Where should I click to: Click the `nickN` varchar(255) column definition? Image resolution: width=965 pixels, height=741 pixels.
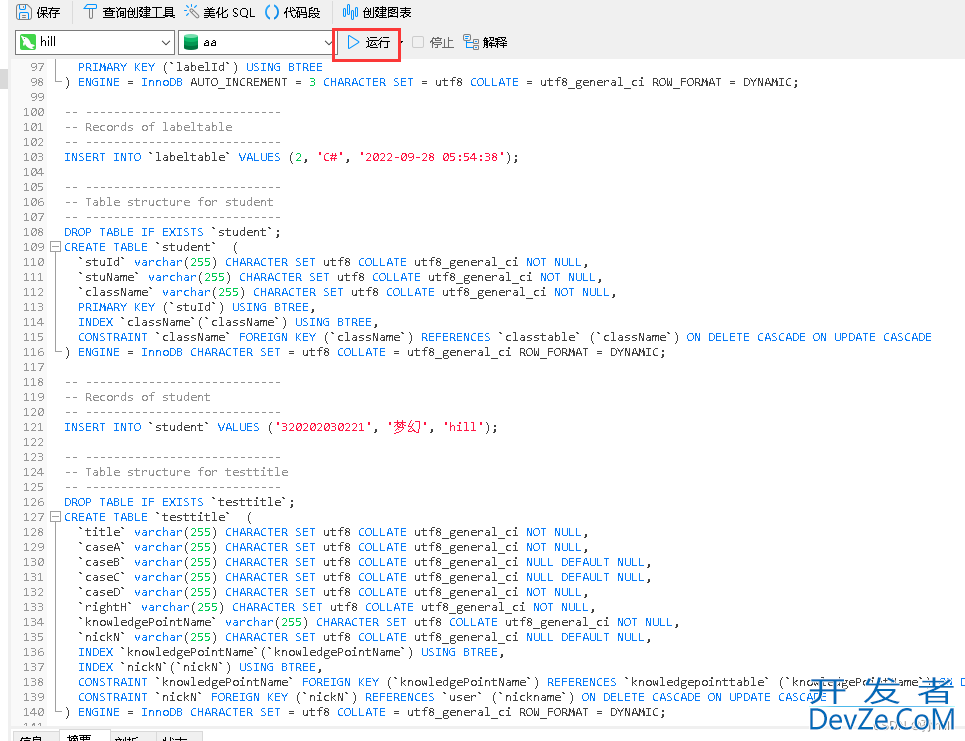[364, 638]
